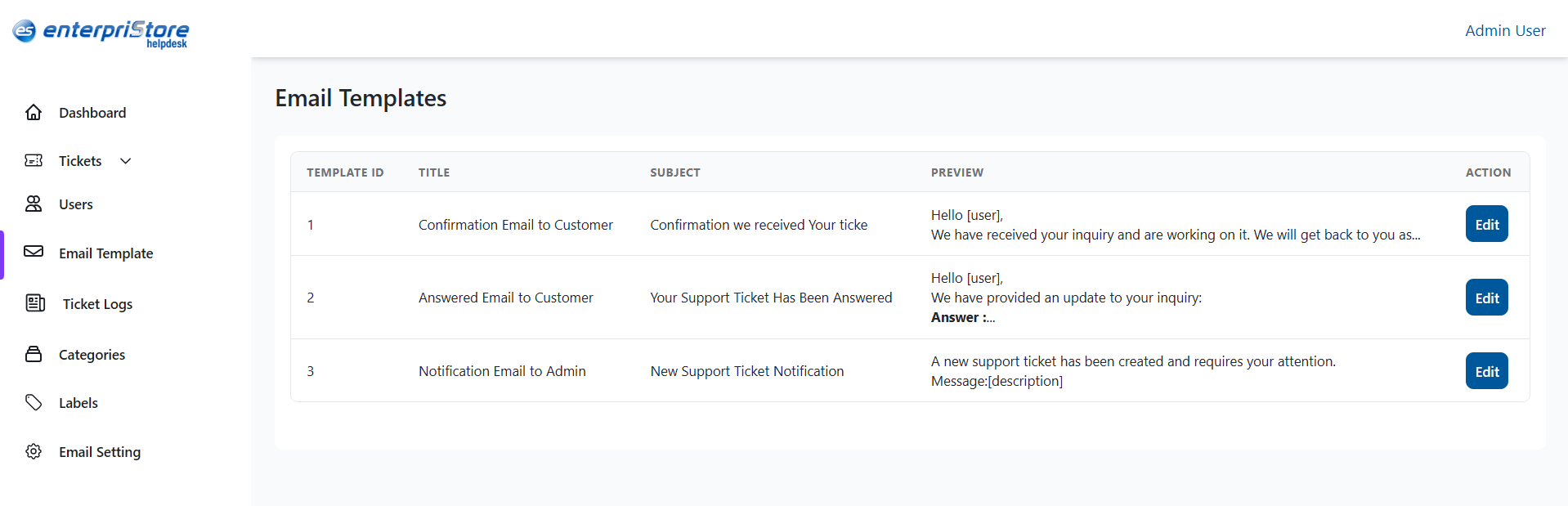Click 'Confirmation Email to Customer' title cell
Image resolution: width=1568 pixels, height=506 pixels.
pyautogui.click(x=516, y=225)
